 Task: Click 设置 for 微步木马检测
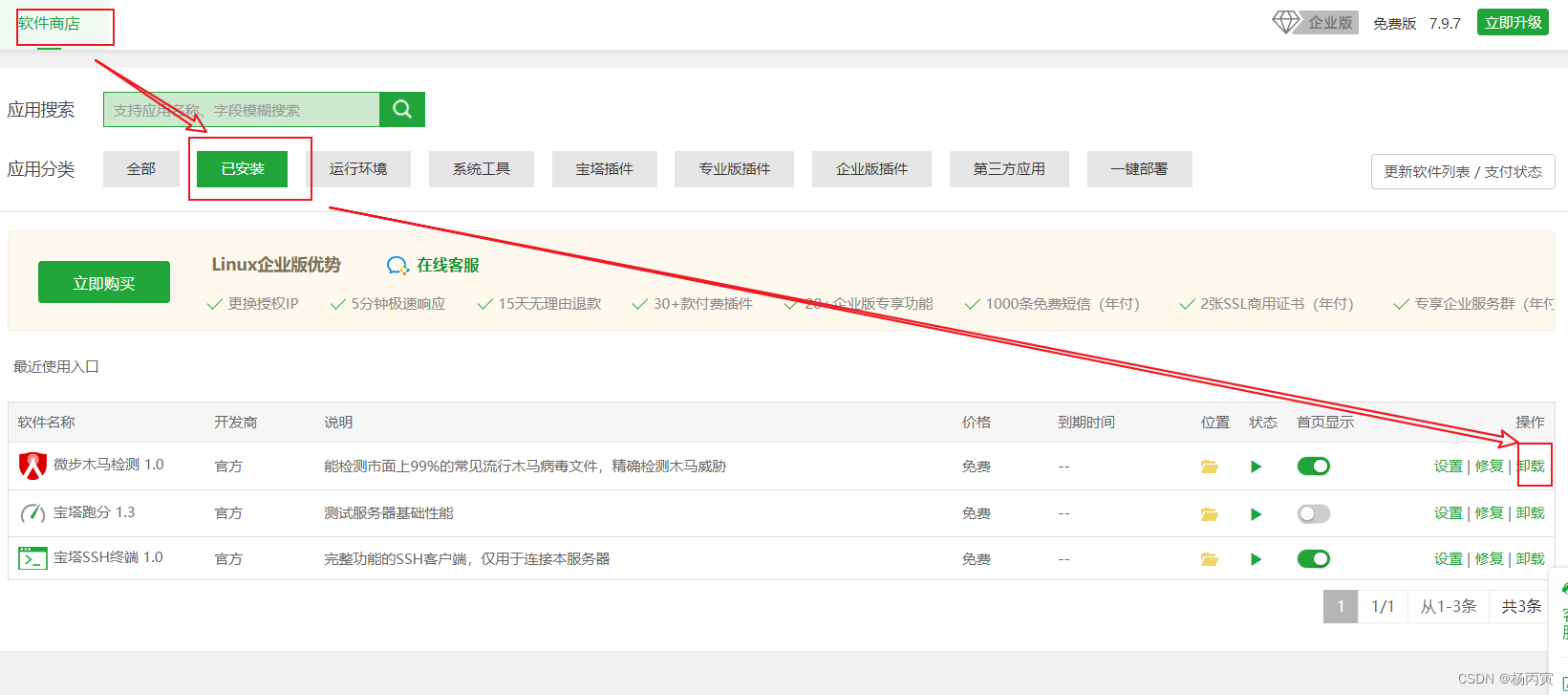(x=1449, y=467)
